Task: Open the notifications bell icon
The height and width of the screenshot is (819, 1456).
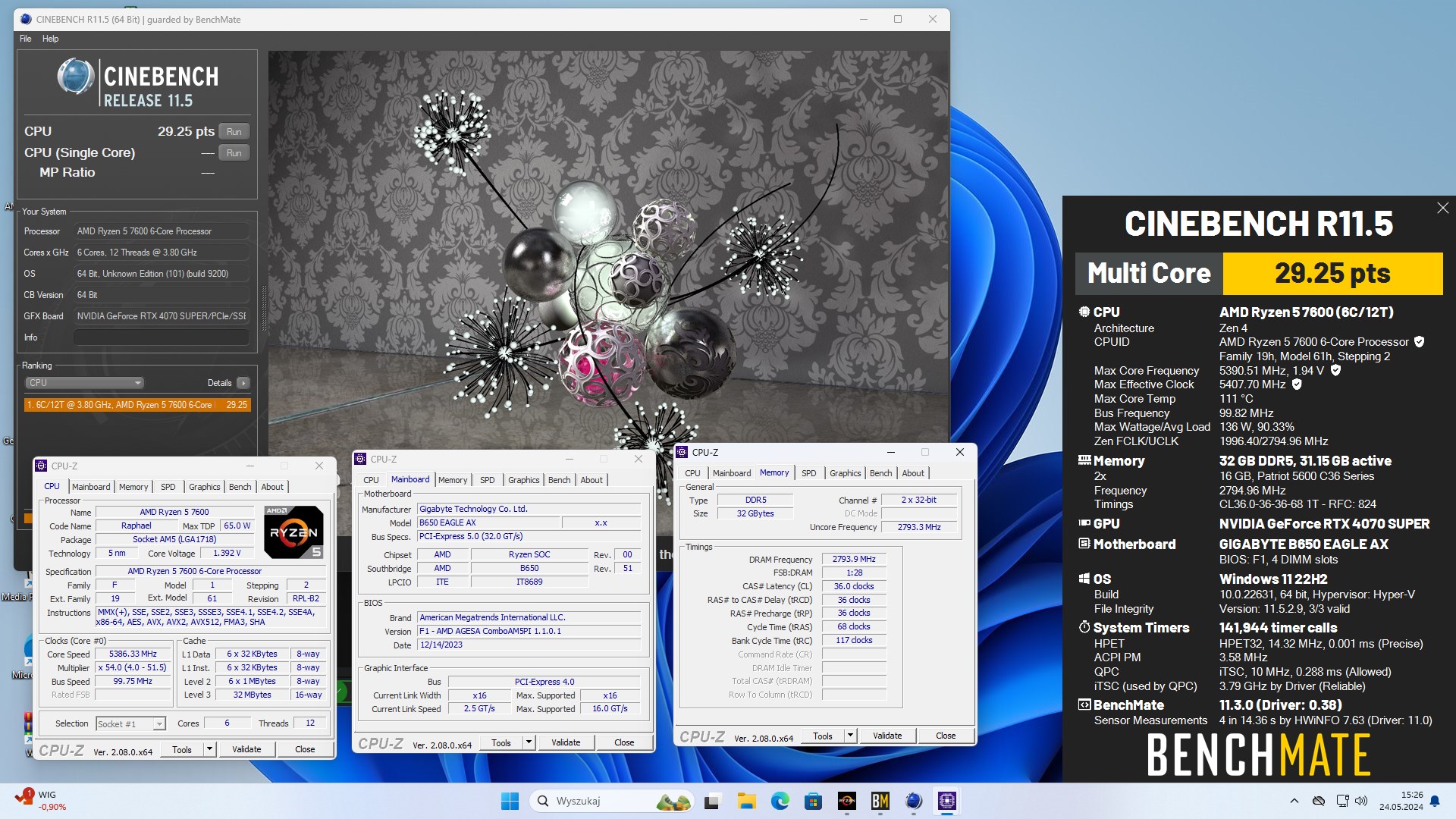Action: pos(1435,801)
